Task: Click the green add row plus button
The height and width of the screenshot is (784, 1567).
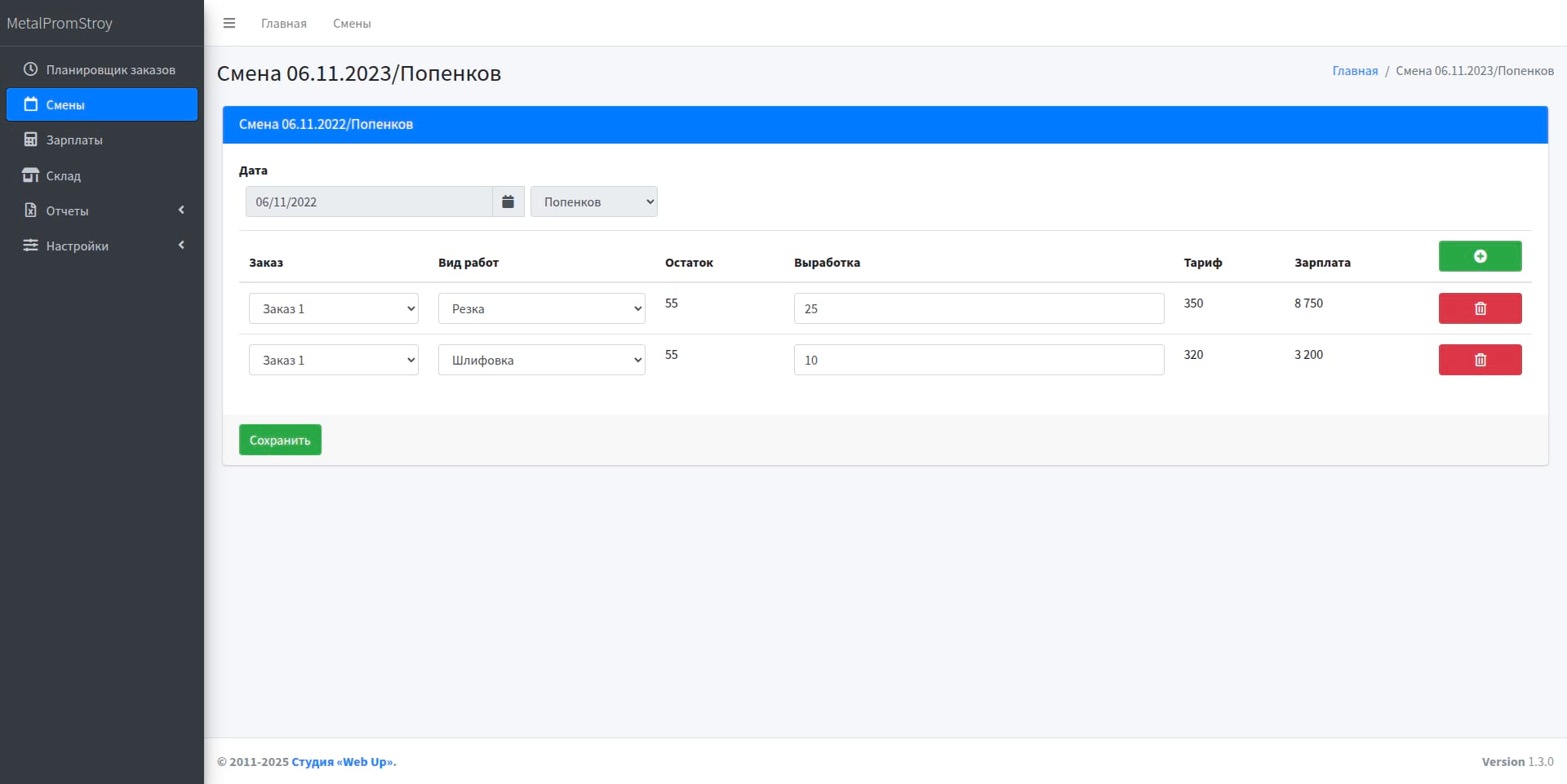Action: point(1479,256)
